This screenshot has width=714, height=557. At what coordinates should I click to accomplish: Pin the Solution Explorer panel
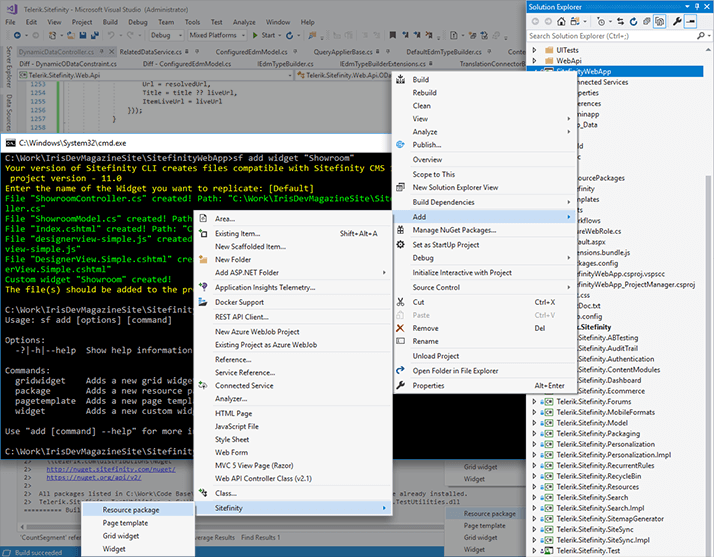tap(697, 7)
